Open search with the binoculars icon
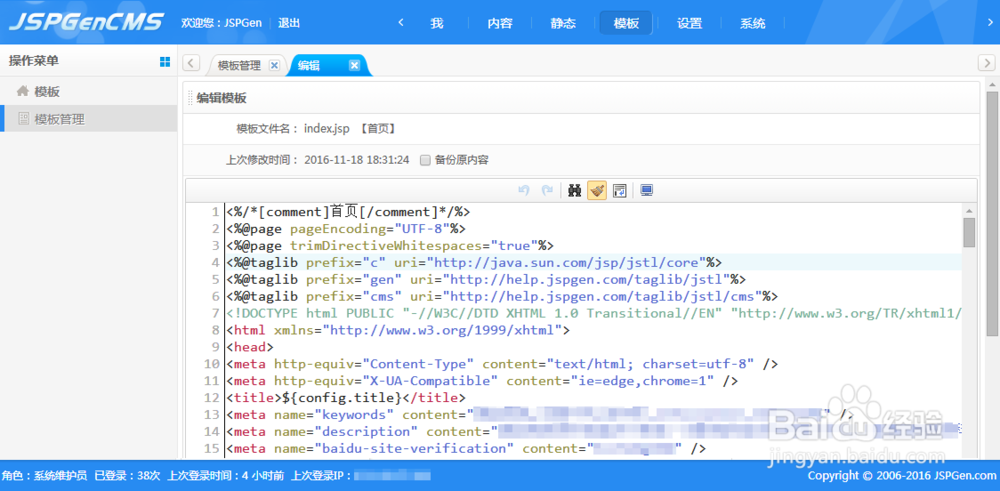The height and width of the screenshot is (491, 1000). [575, 190]
